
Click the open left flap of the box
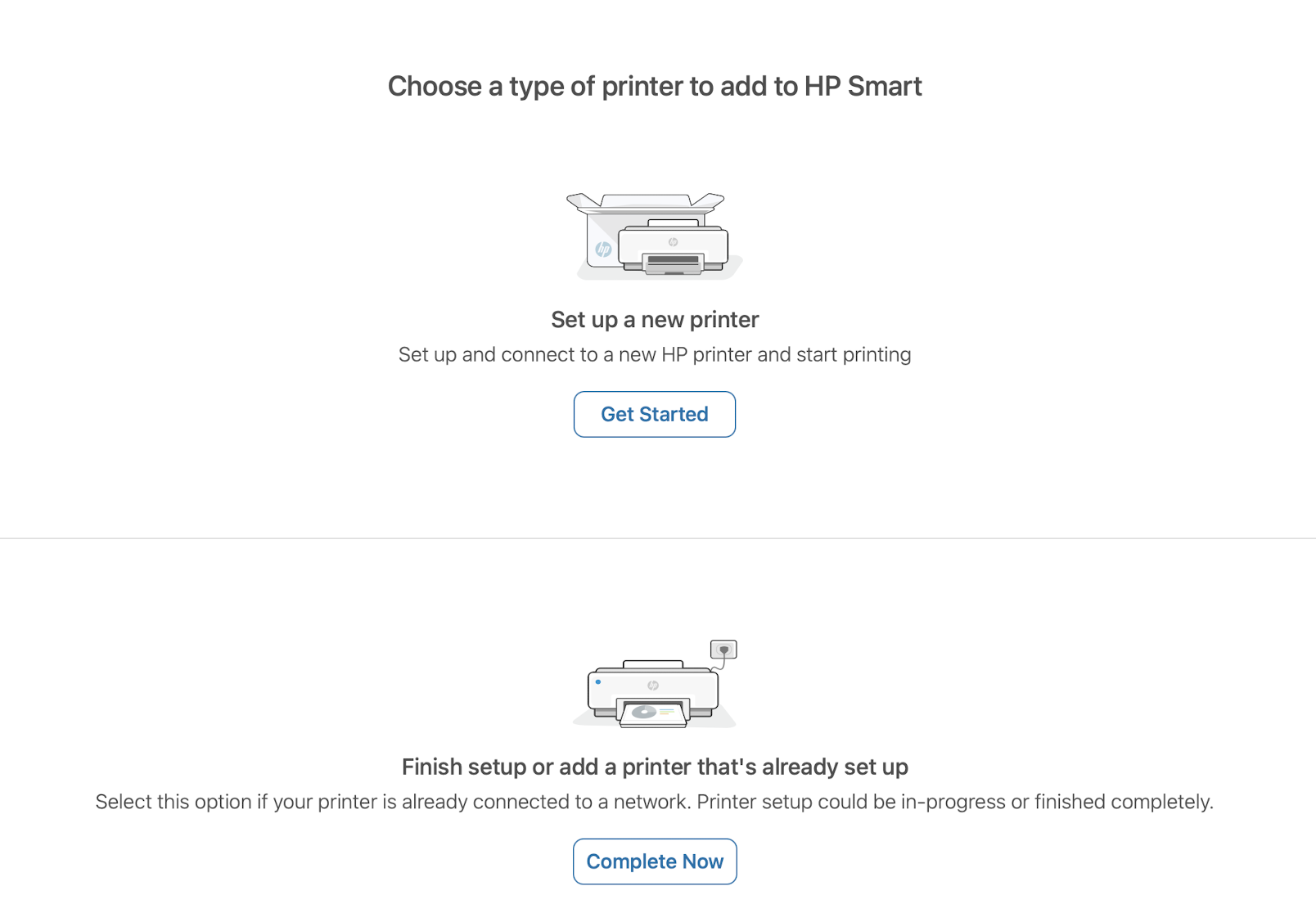[x=583, y=201]
